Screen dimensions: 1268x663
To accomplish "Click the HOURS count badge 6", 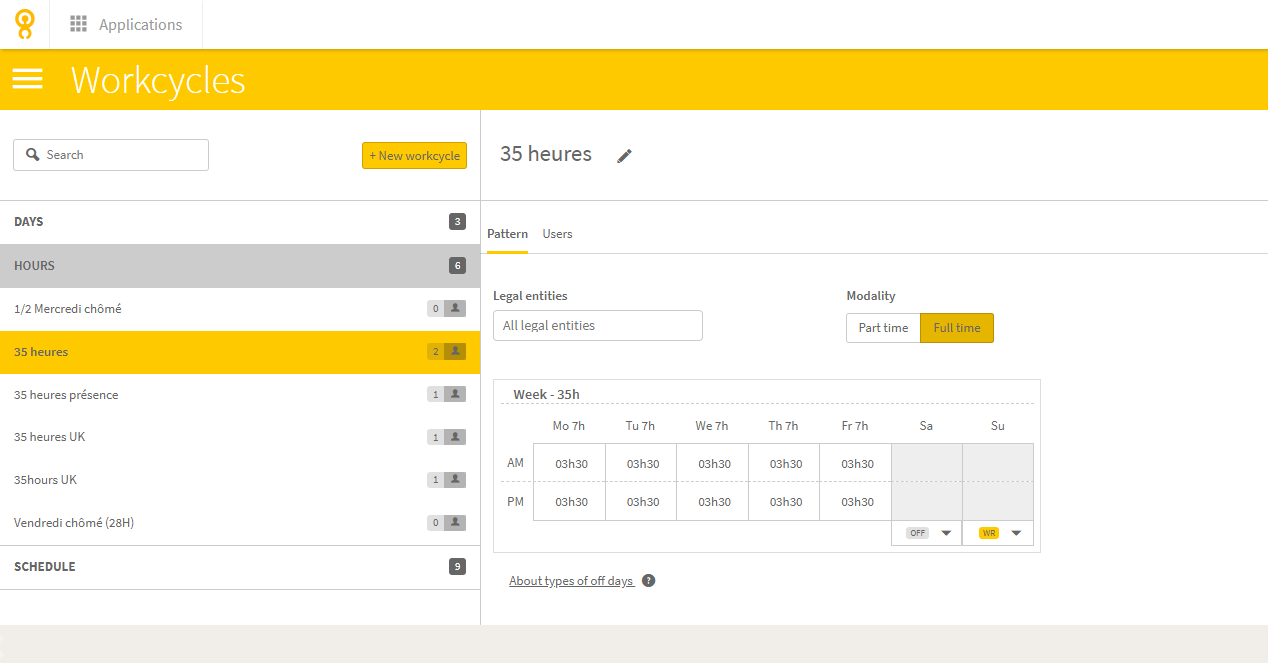I will 457,266.
